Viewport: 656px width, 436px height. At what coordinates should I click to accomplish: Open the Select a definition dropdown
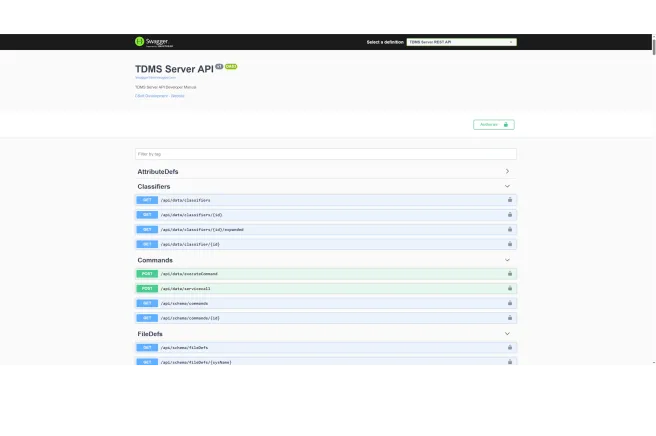point(461,42)
